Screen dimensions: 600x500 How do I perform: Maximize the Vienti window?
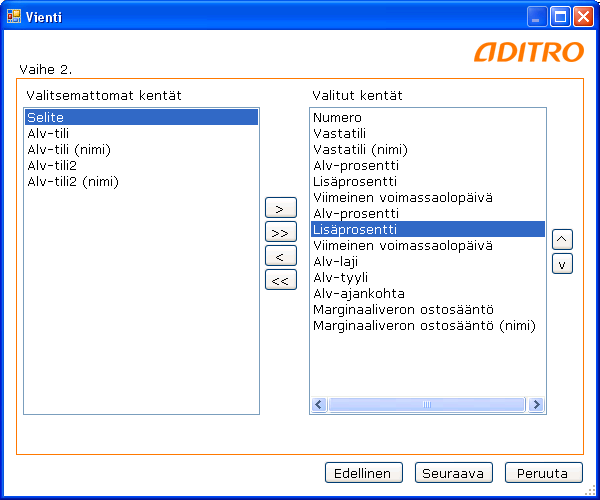tap(560, 17)
